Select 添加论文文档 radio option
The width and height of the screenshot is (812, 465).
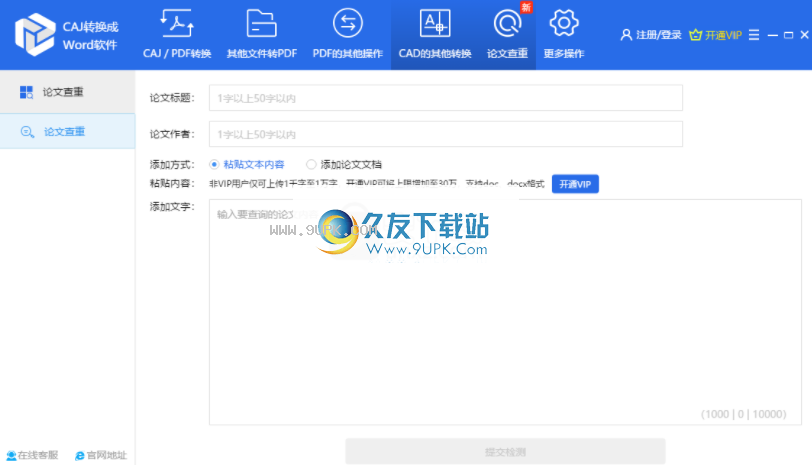[344, 164]
